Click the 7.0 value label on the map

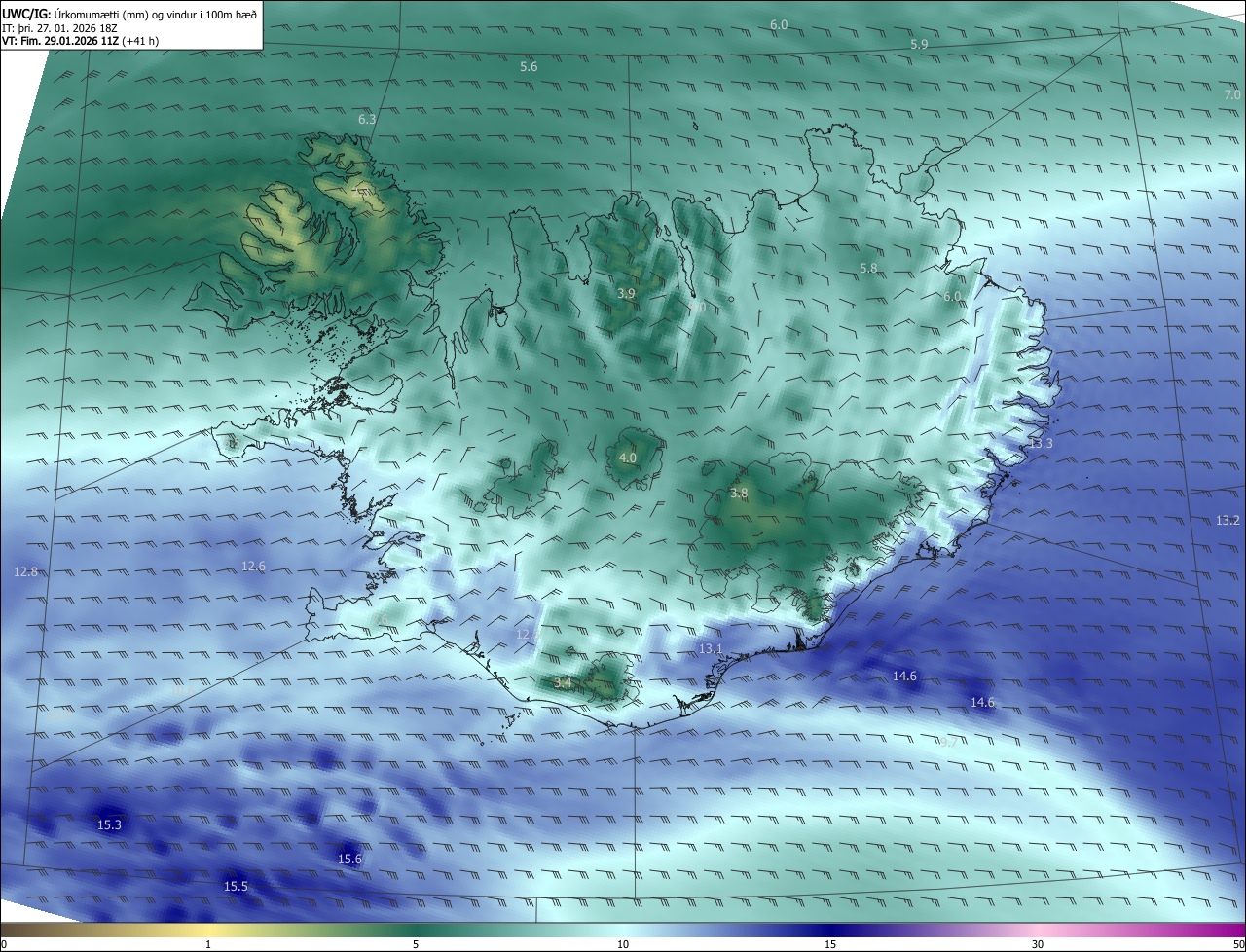[1232, 94]
